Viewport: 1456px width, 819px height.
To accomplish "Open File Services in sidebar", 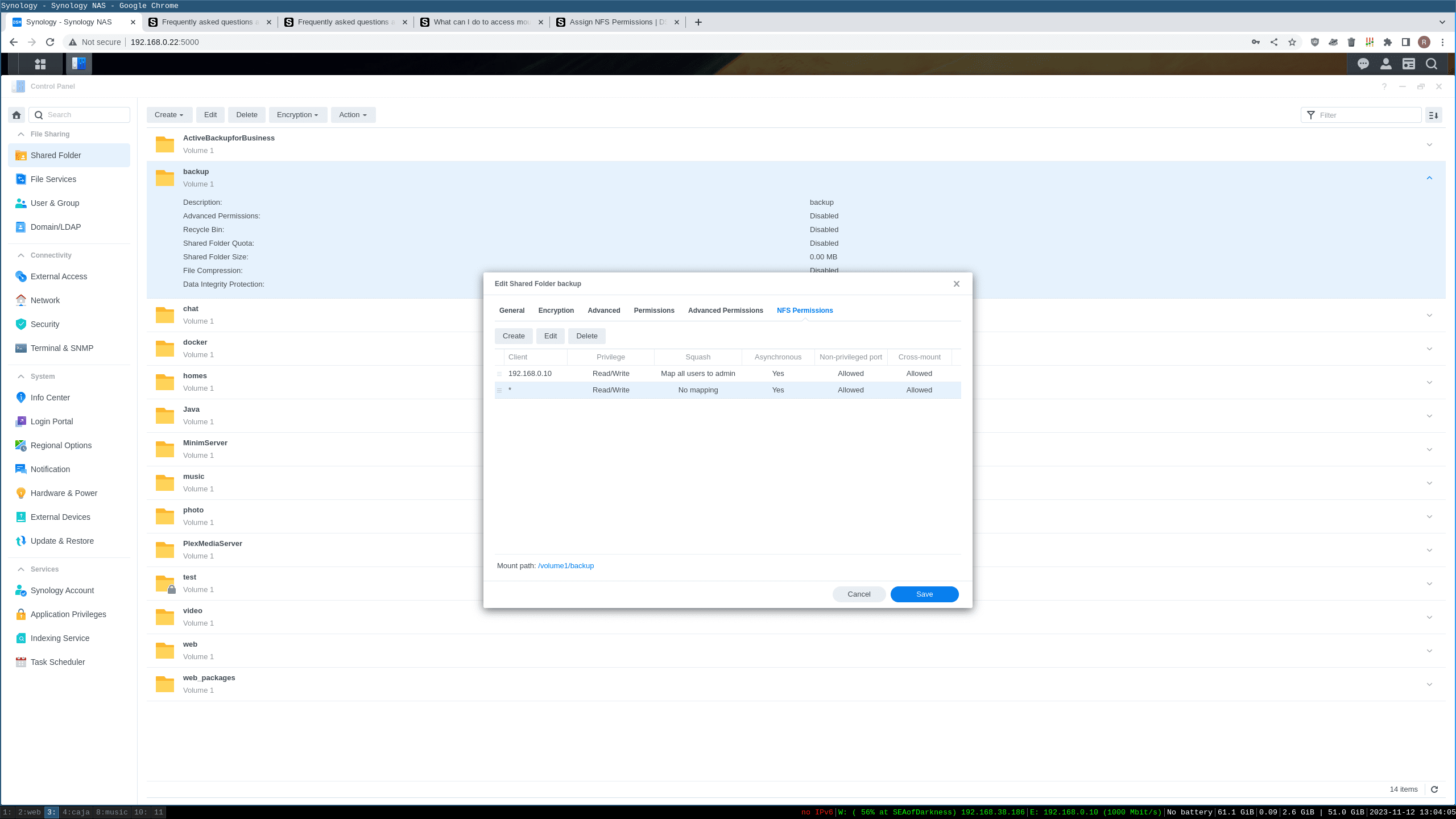I will click(x=69, y=179).
